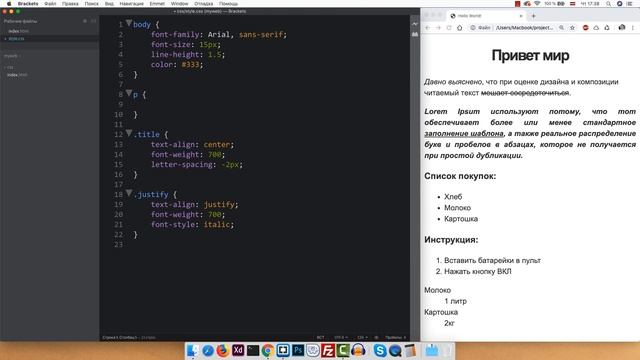
Task: Click the #333 color value
Action: pyautogui.click(x=190, y=64)
